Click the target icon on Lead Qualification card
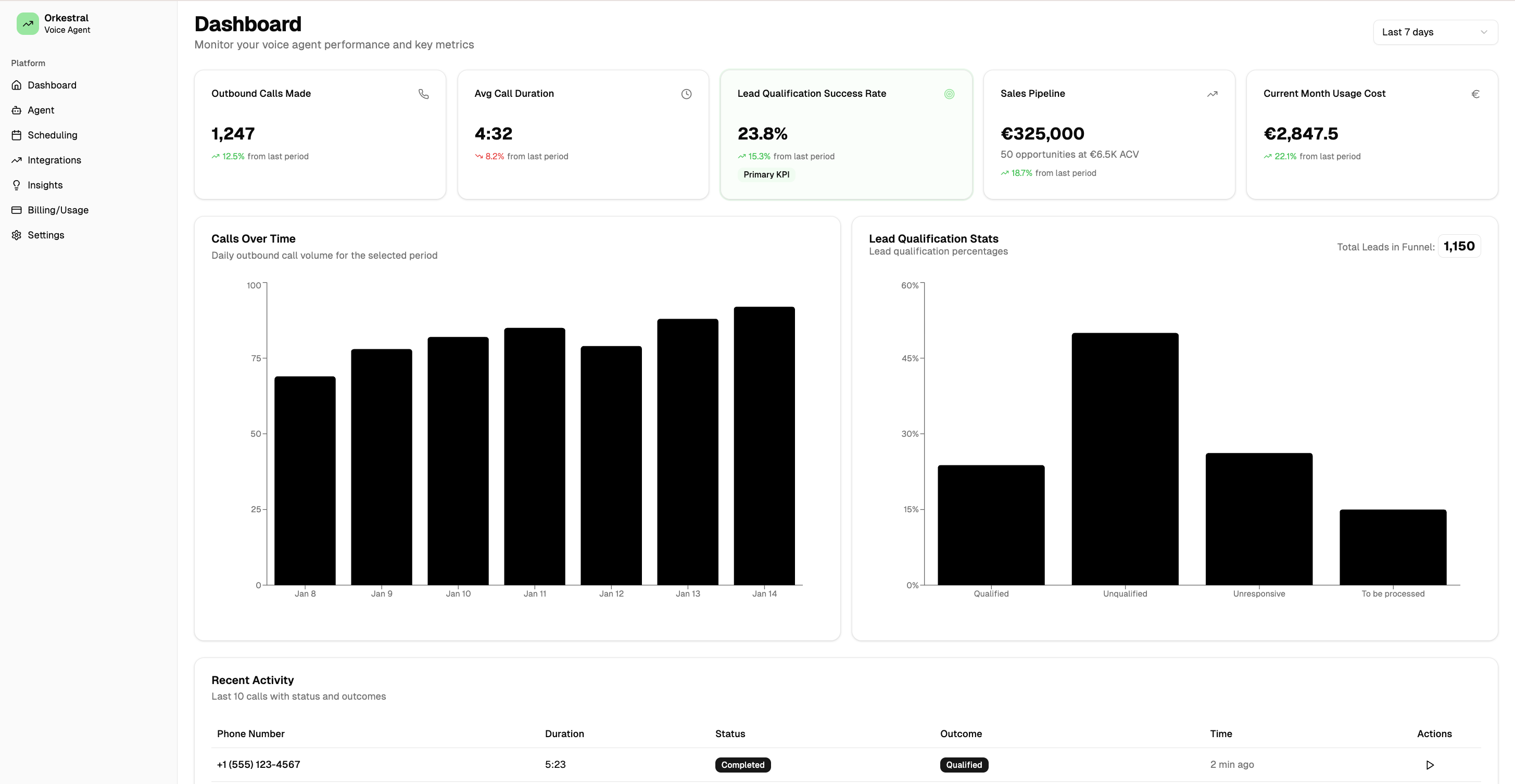This screenshot has width=1515, height=784. coord(949,94)
